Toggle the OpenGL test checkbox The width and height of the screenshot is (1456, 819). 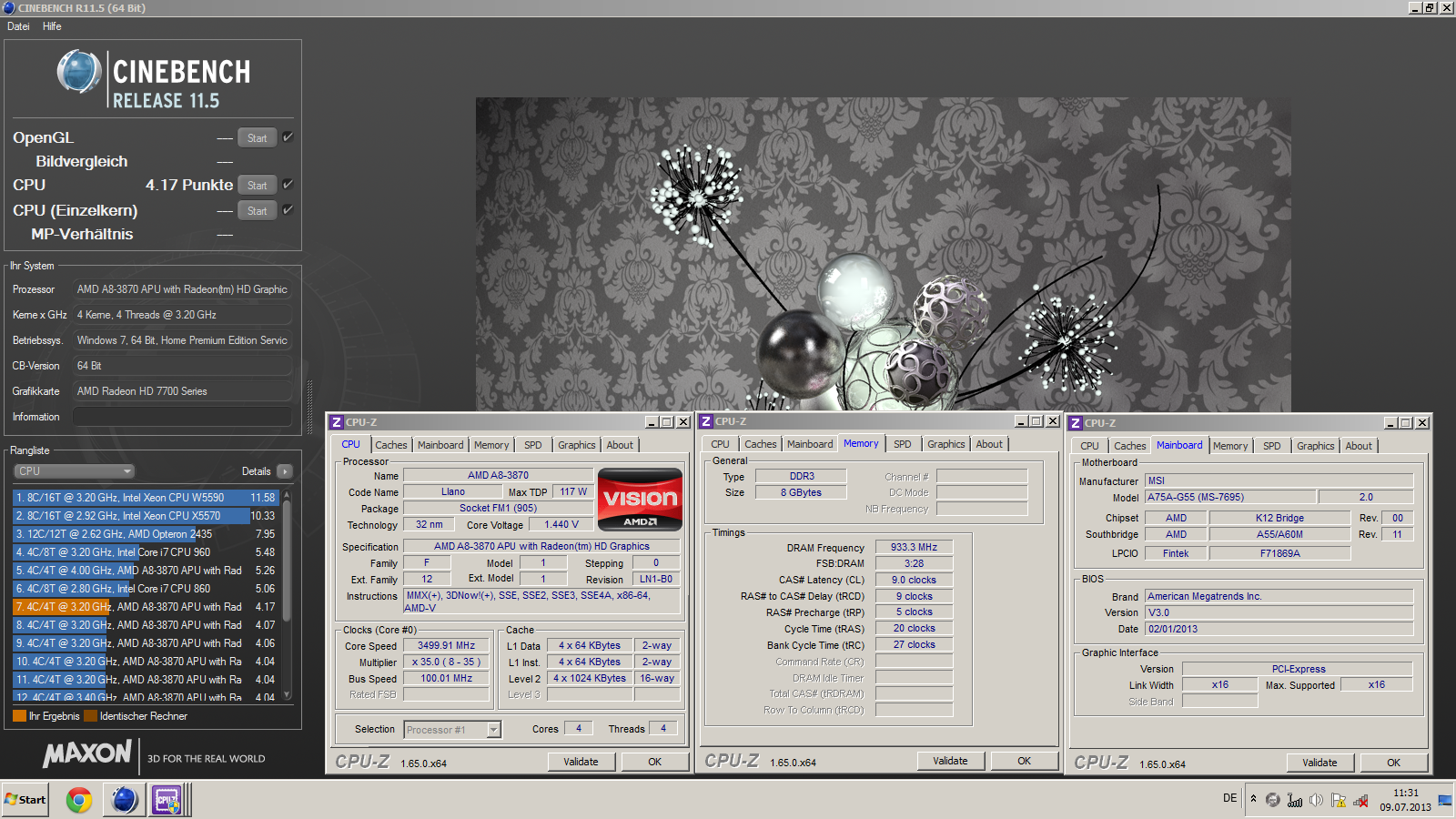coord(288,136)
